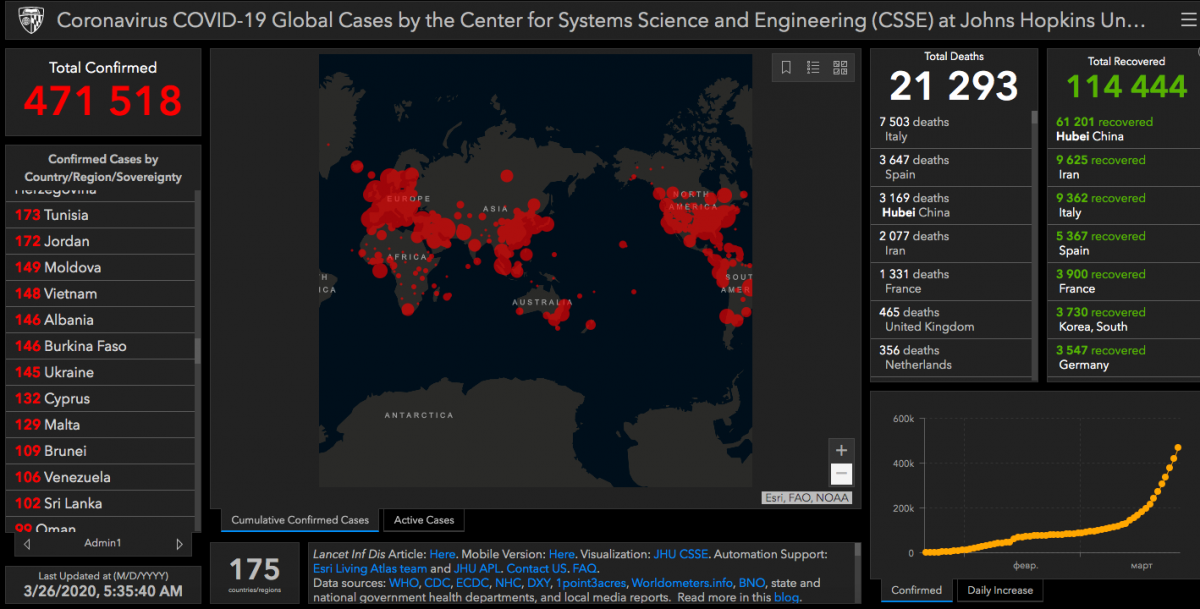1200x609 pixels.
Task: Open the DXY data source link
Action: pos(538,583)
